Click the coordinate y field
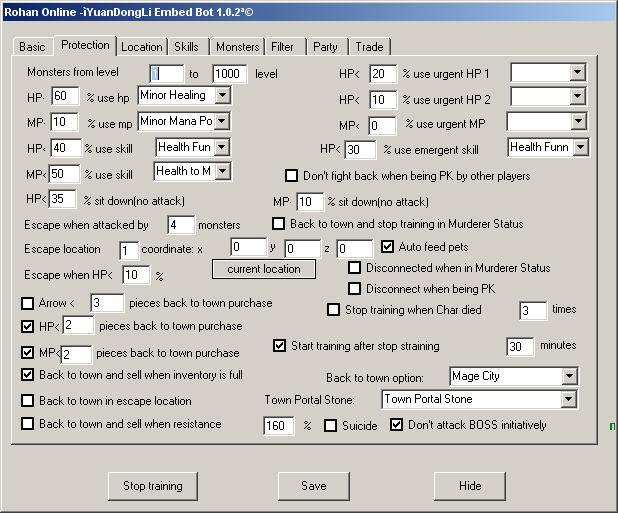 click(302, 249)
